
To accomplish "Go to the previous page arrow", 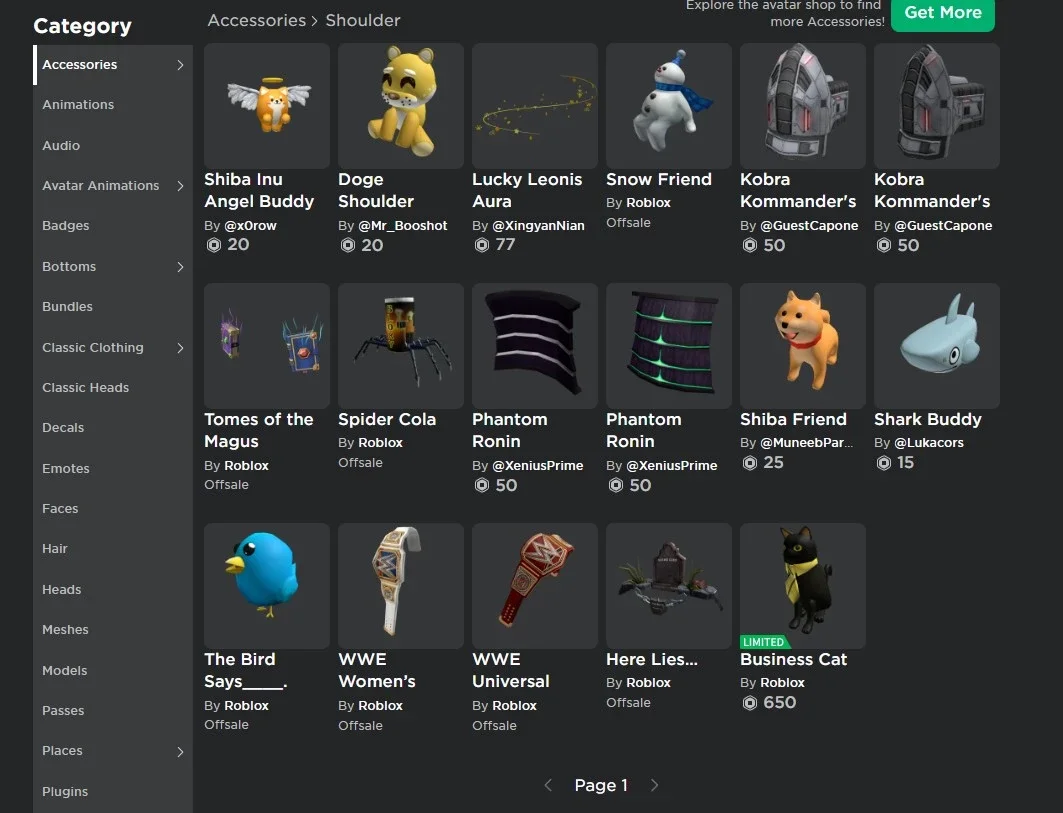I will [x=548, y=785].
